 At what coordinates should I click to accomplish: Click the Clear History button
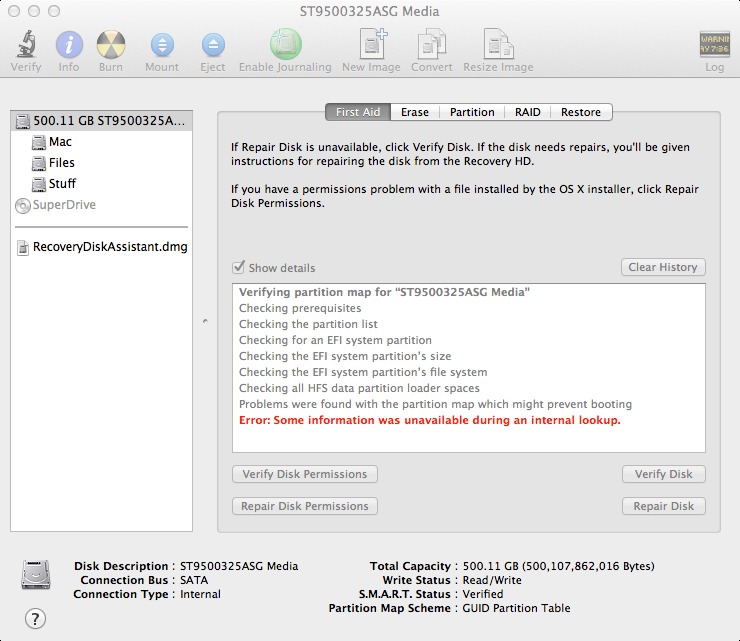coord(663,267)
